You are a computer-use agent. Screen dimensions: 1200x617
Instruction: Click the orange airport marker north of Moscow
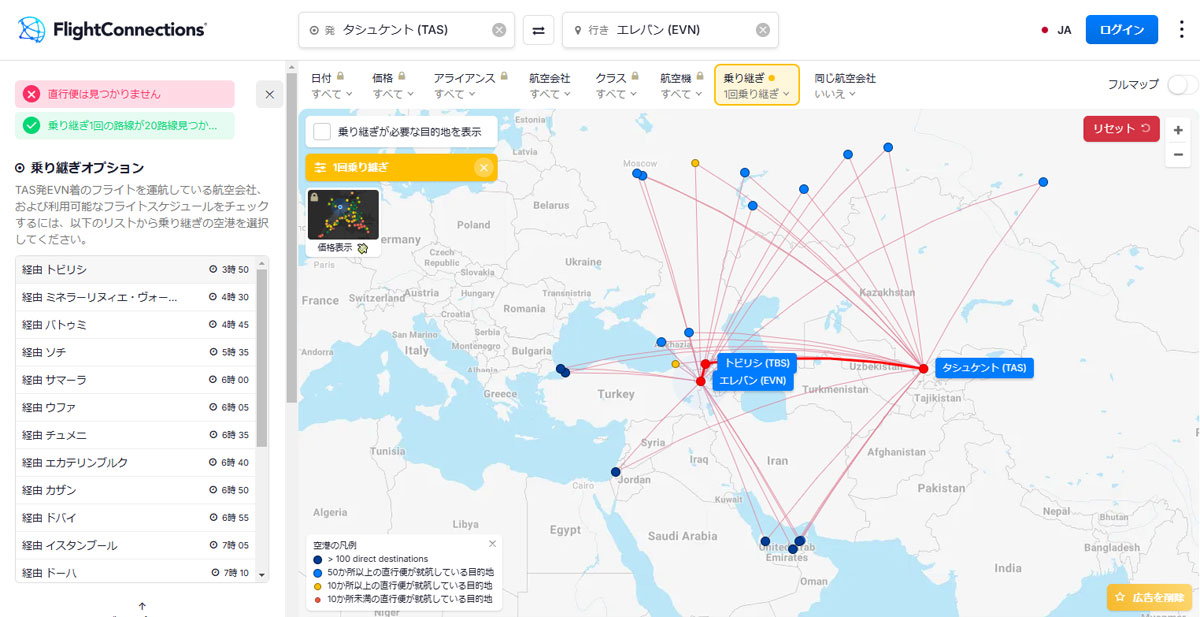click(x=695, y=162)
